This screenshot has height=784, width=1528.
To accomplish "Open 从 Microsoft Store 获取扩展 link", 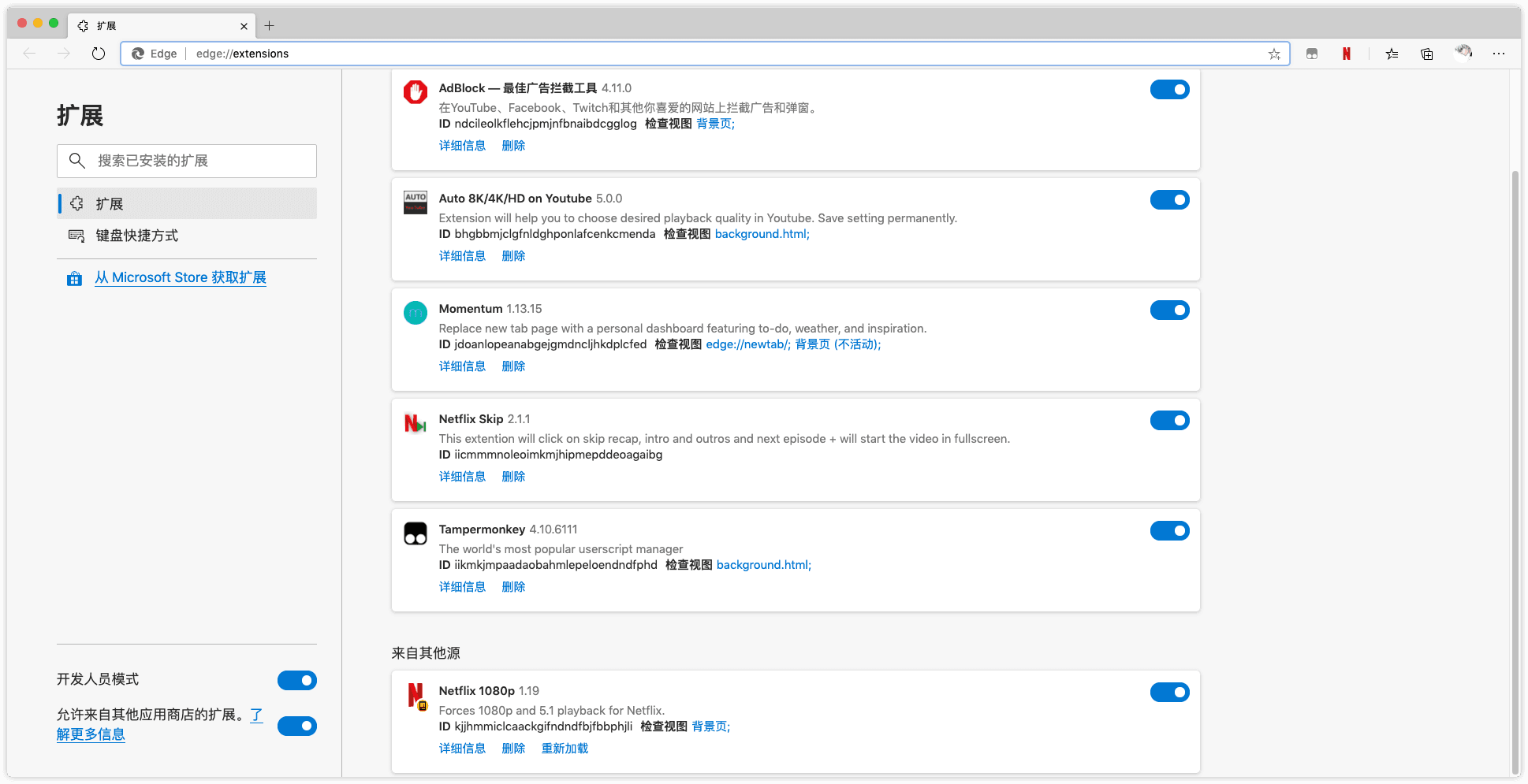I will coord(181,277).
